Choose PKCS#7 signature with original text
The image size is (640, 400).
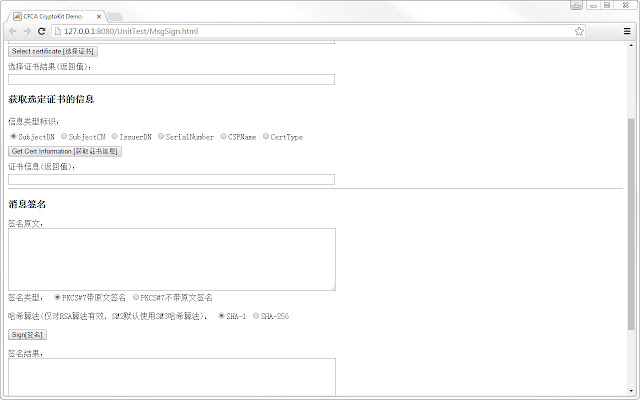[x=57, y=297]
